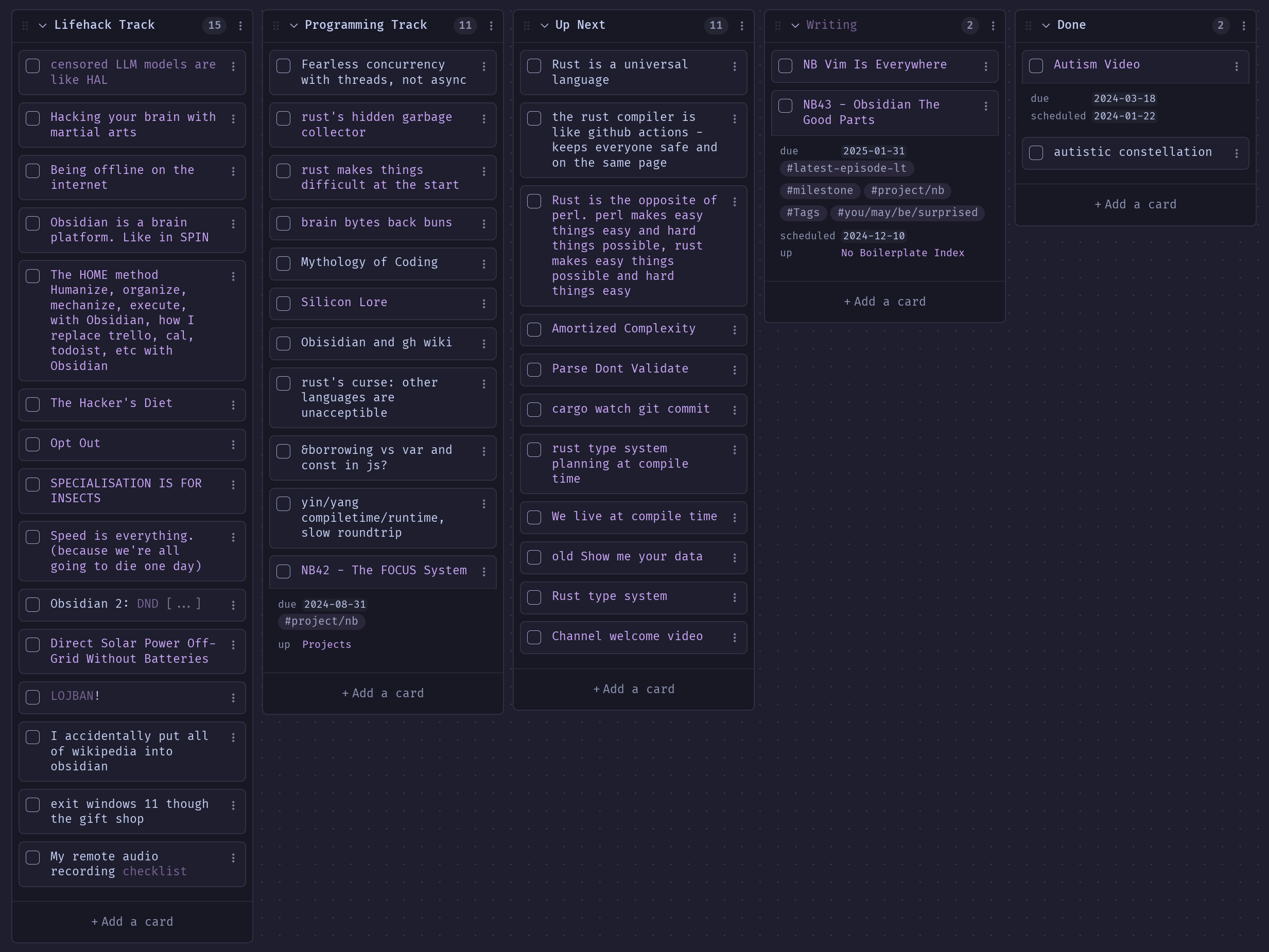Click the #Tags tag
Screen dimensions: 1269x952
tap(803, 213)
